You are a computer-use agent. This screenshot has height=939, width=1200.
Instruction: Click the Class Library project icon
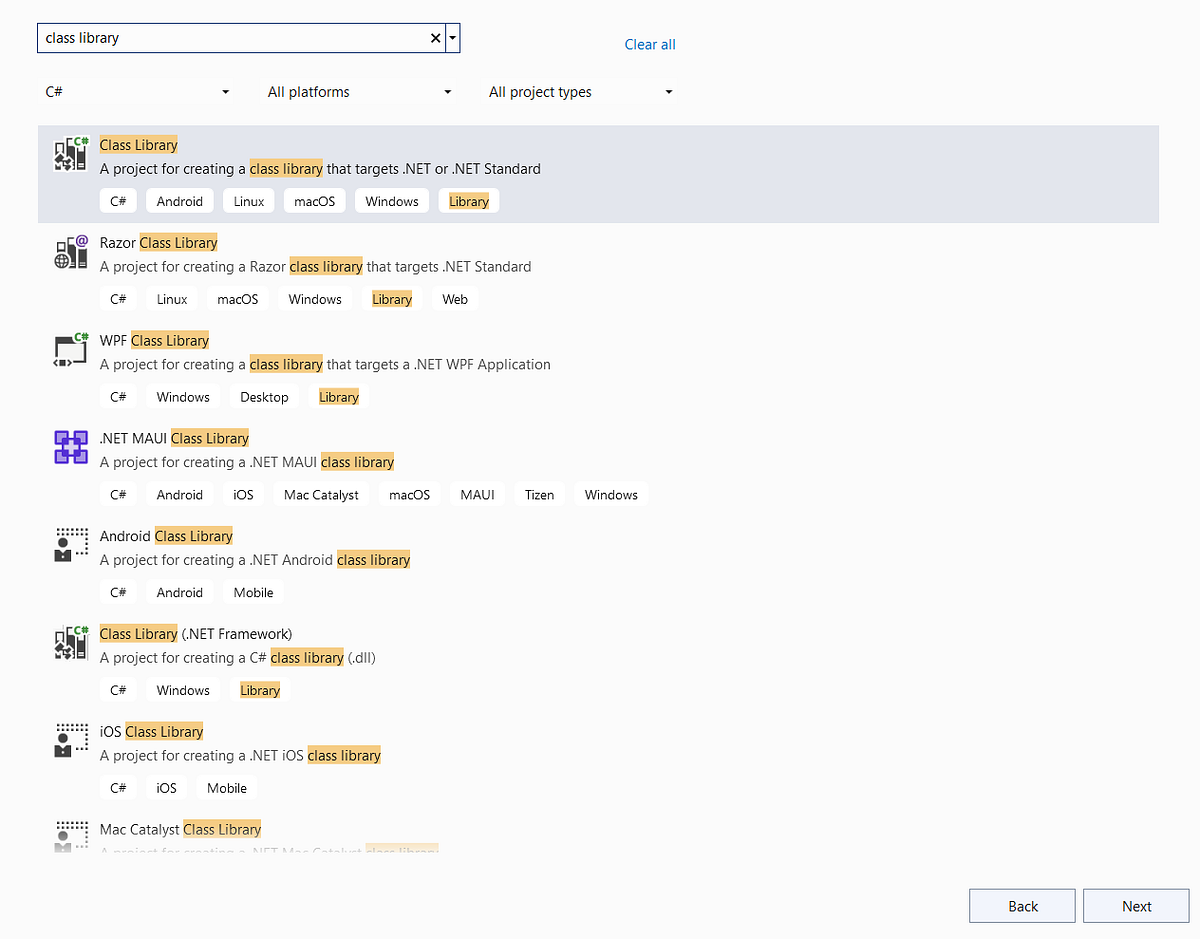pyautogui.click(x=69, y=154)
